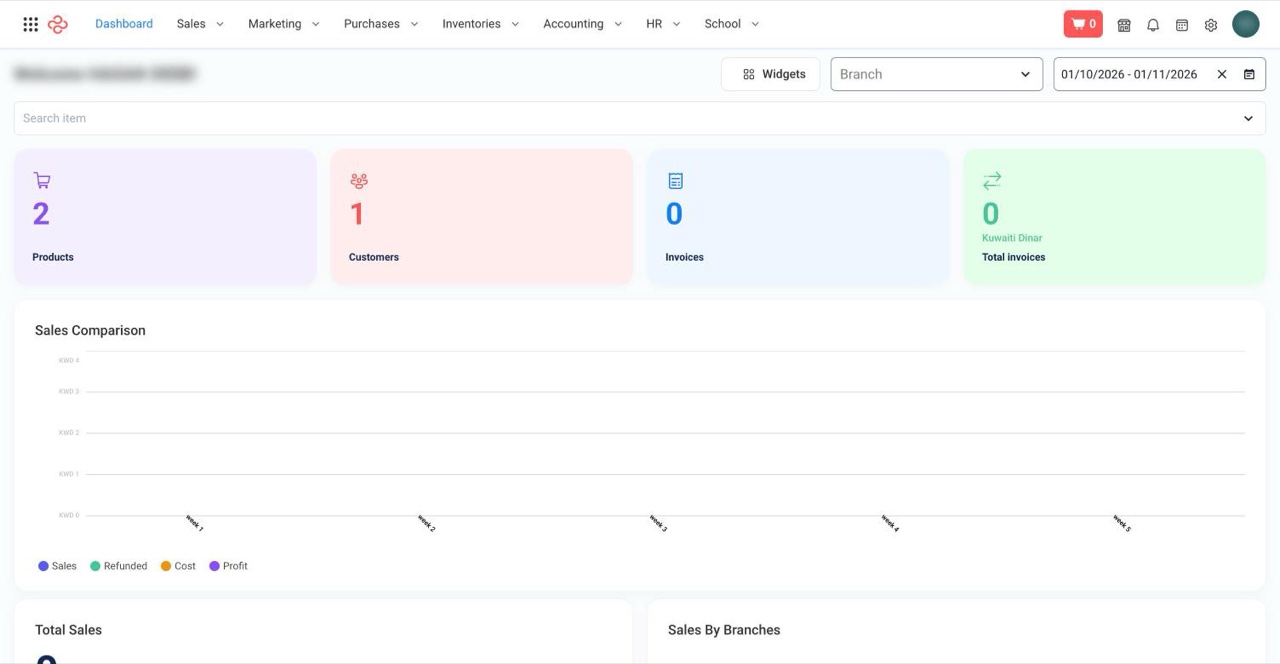Image resolution: width=1280 pixels, height=664 pixels.
Task: Open the apps grid launcher
Action: coord(31,24)
